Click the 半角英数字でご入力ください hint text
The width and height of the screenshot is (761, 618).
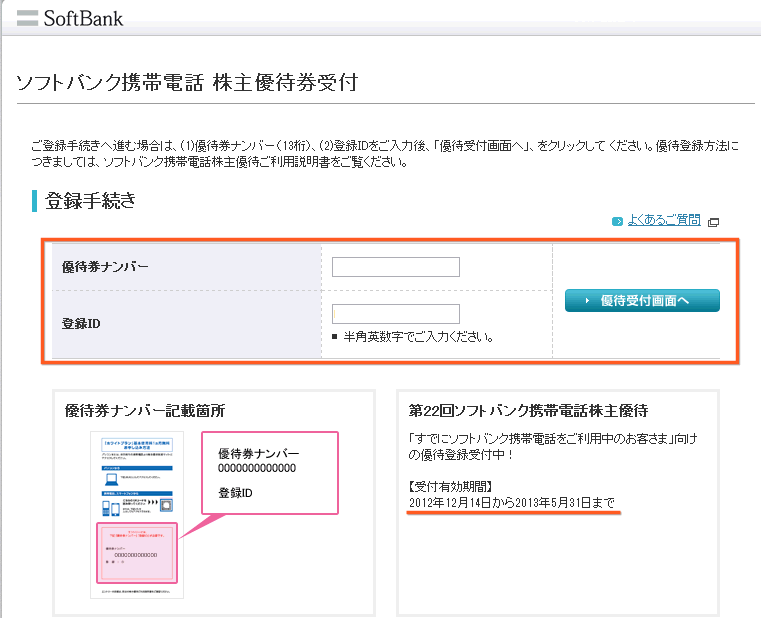(419, 337)
